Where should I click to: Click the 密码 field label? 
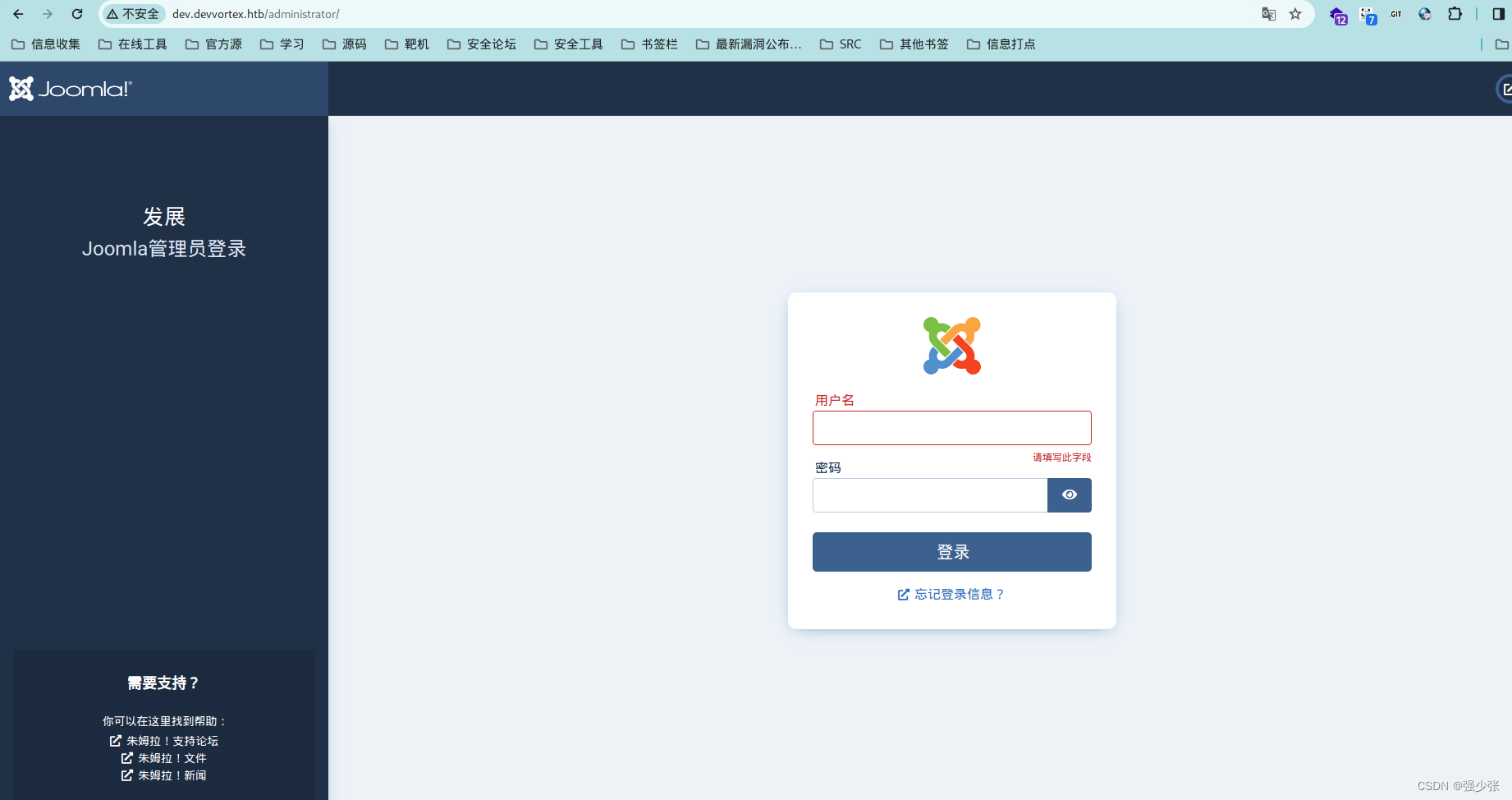(828, 467)
